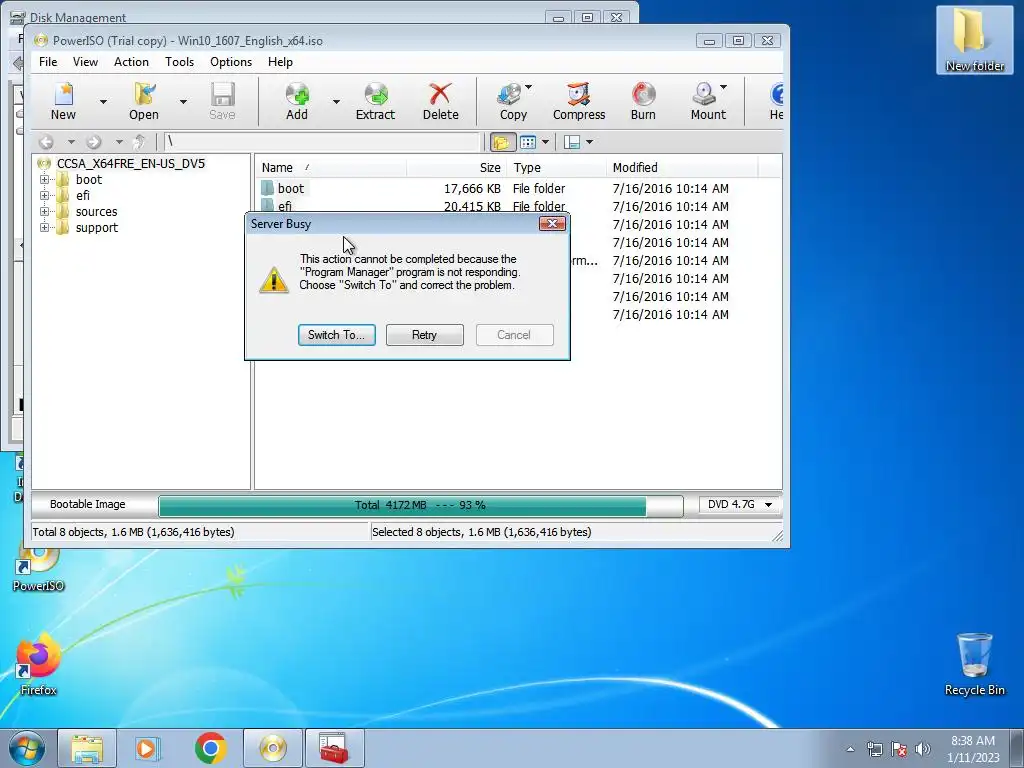Expand the support folder tree node
1024x768 pixels.
coord(44,227)
